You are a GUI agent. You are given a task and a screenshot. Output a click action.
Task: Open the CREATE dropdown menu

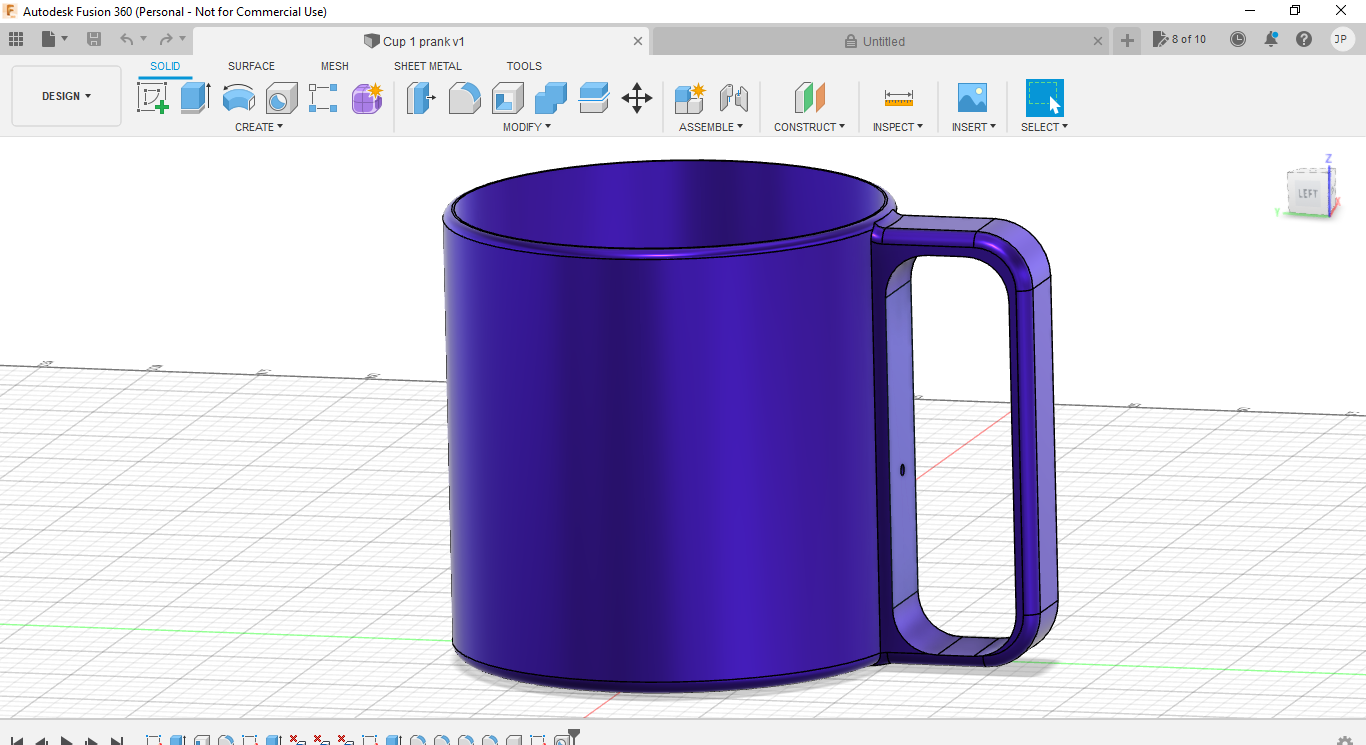(x=258, y=126)
